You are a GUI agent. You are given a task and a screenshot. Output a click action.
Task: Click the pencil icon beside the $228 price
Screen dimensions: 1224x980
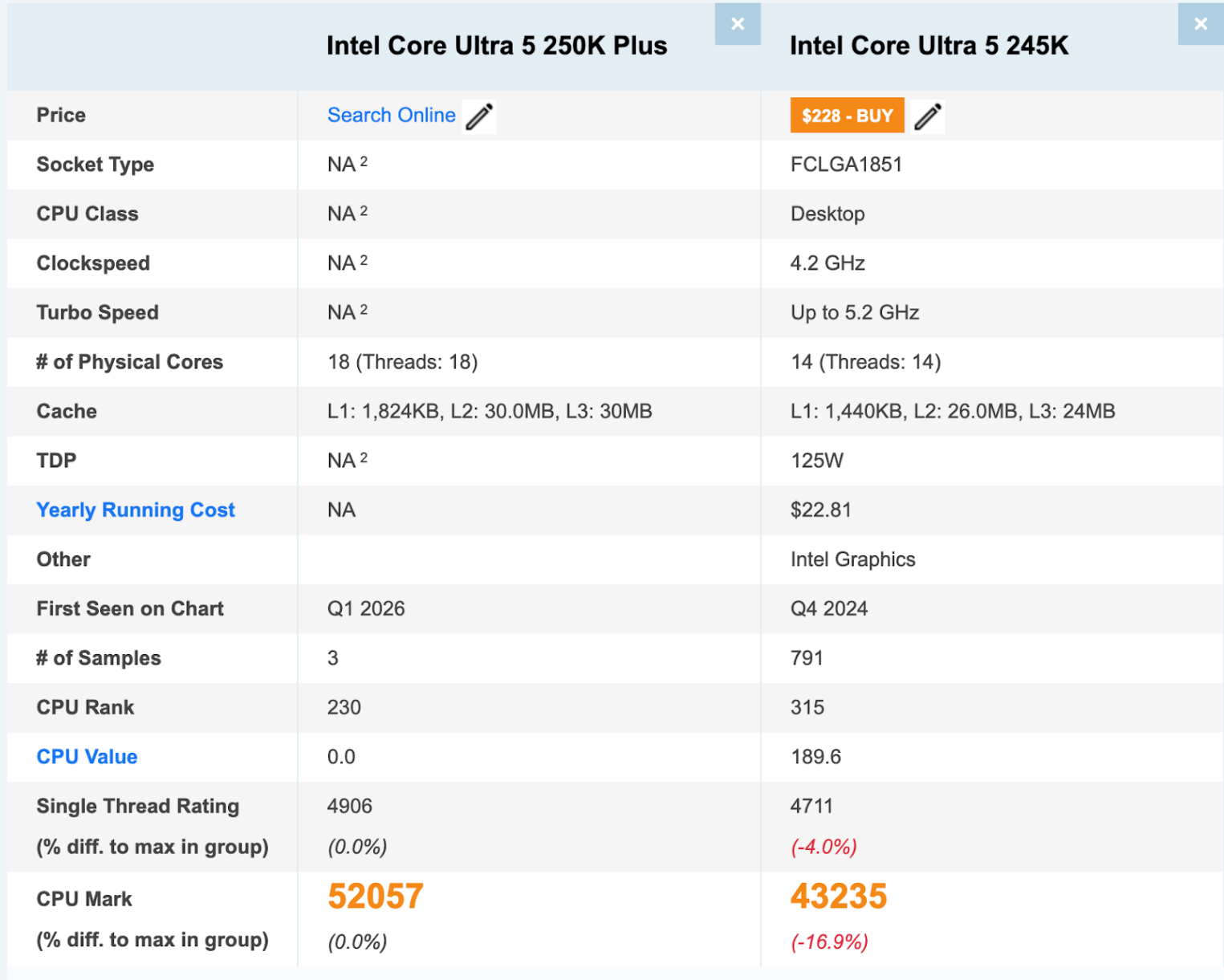[928, 116]
